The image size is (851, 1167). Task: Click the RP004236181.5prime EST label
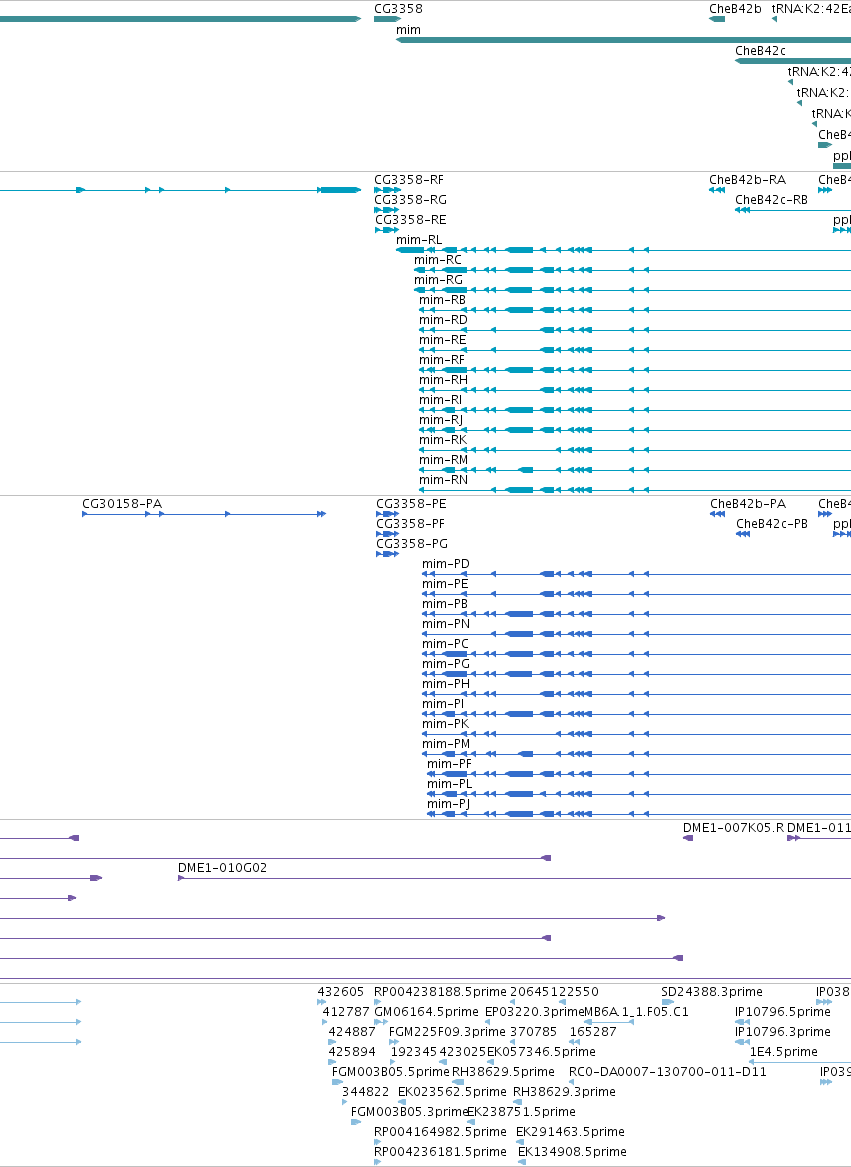click(440, 1154)
